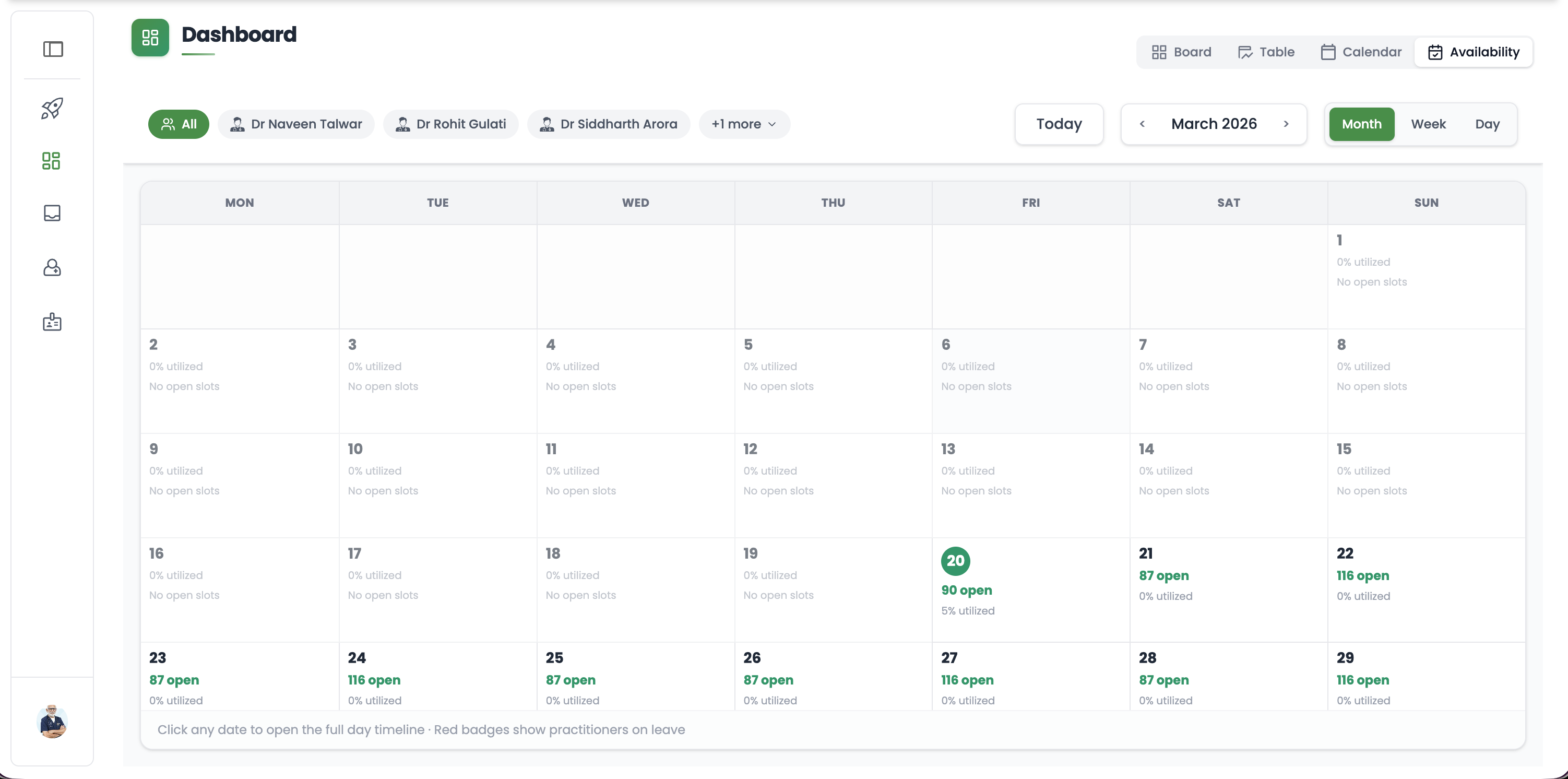Image resolution: width=1568 pixels, height=779 pixels.
Task: Open March 20 day cell
Action: click(1030, 589)
